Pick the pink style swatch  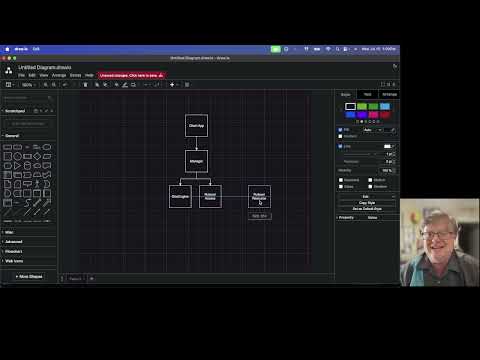click(373, 115)
